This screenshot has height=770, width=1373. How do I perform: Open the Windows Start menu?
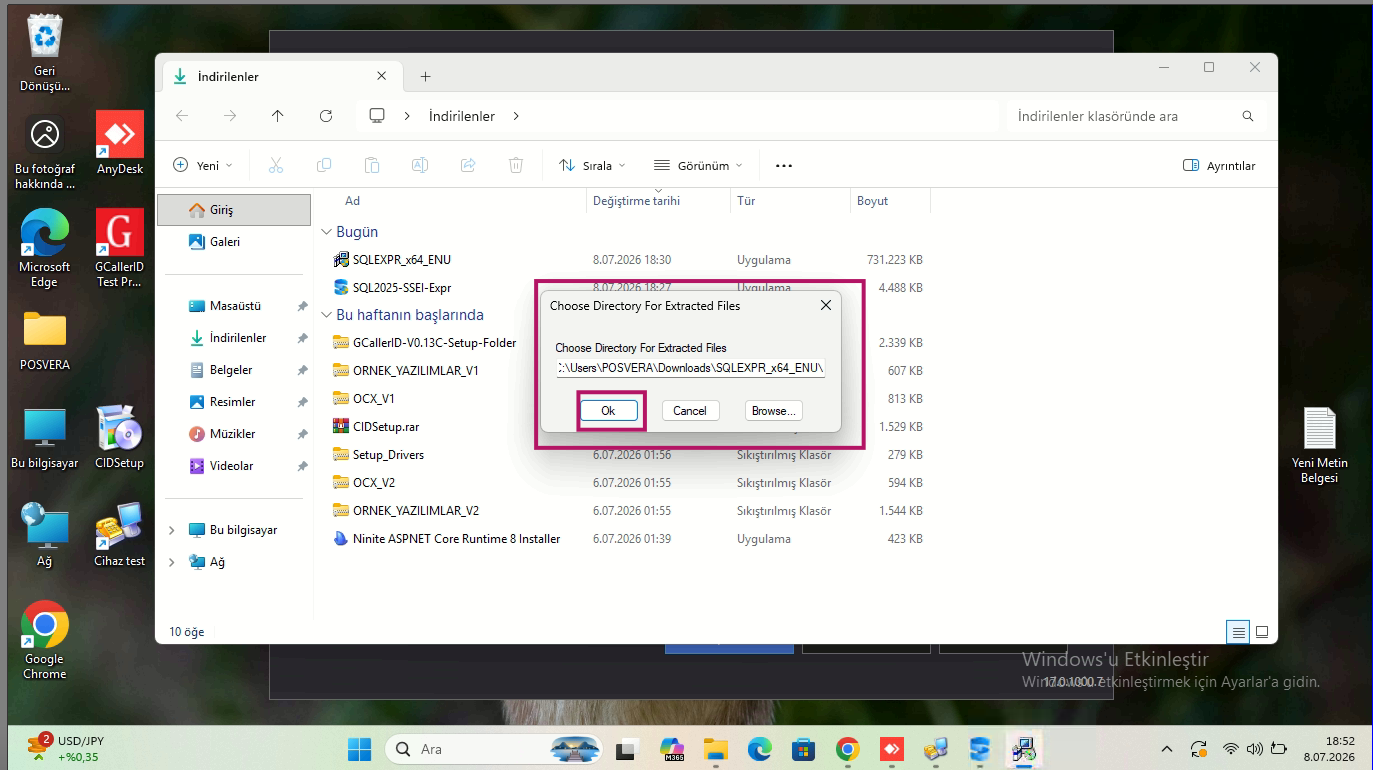click(359, 749)
